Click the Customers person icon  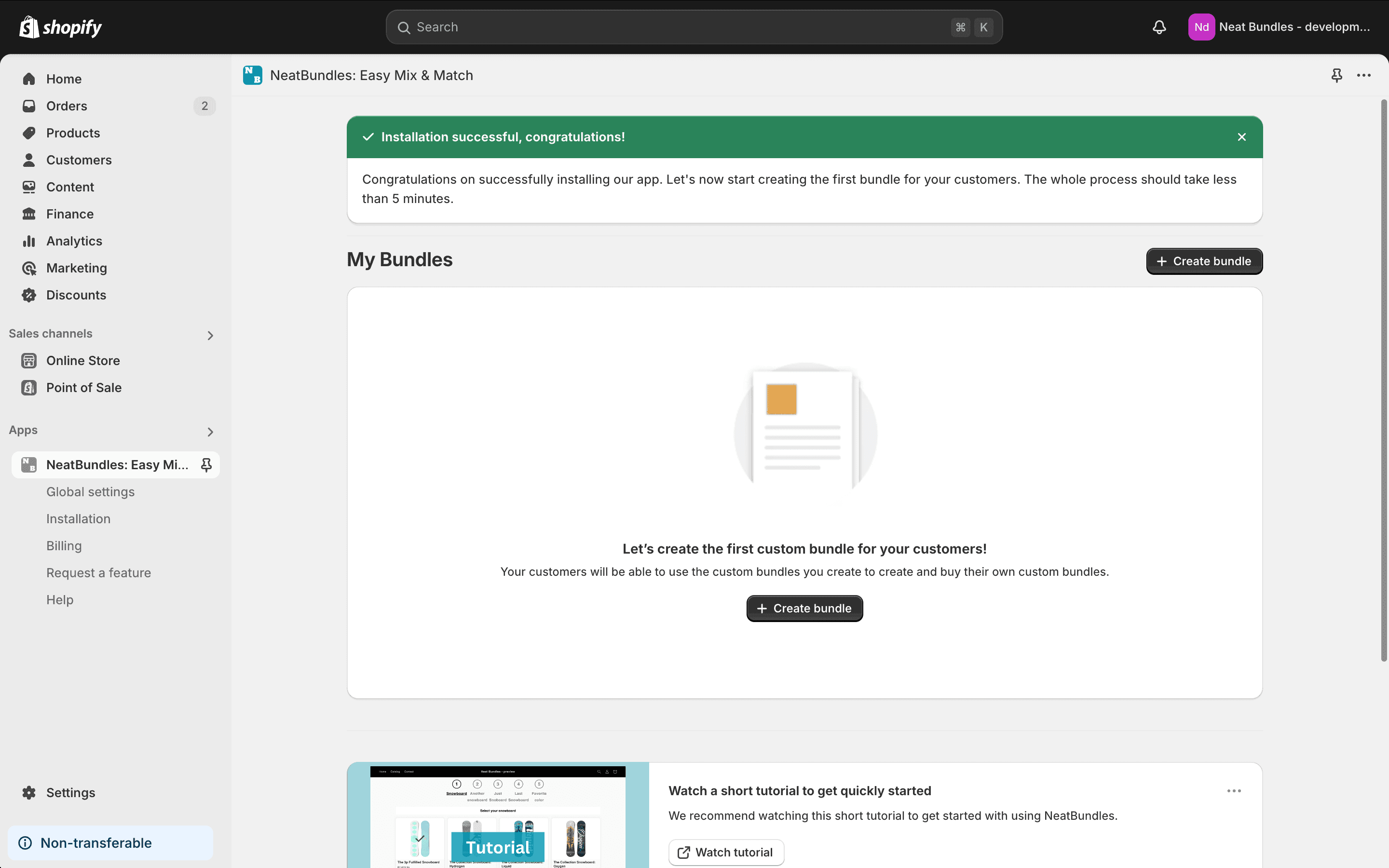pos(29,160)
